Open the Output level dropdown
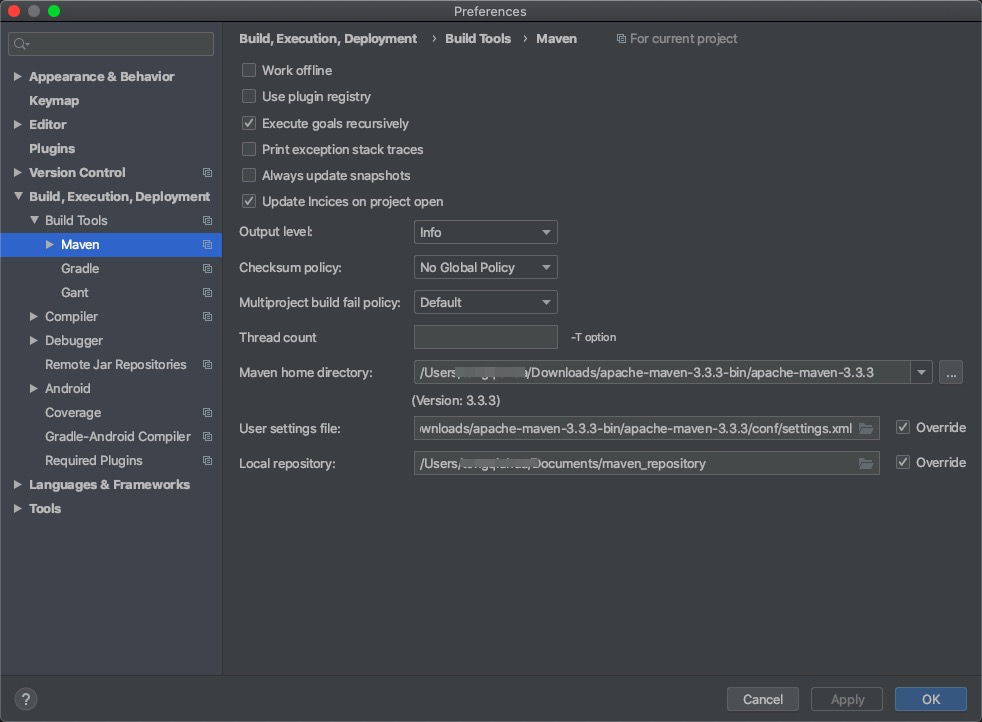 [x=485, y=232]
